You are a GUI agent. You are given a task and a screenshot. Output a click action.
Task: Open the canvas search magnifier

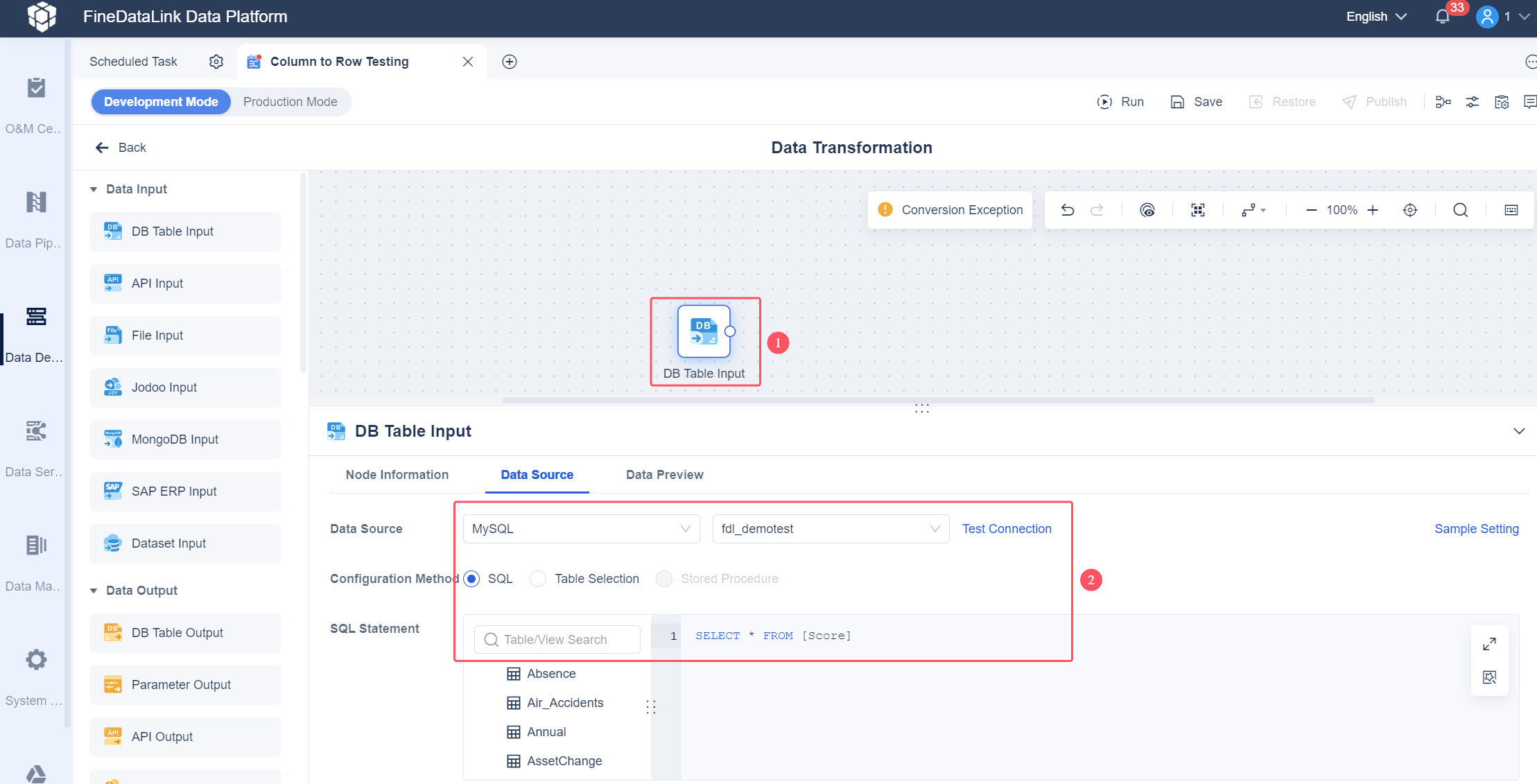(1460, 209)
